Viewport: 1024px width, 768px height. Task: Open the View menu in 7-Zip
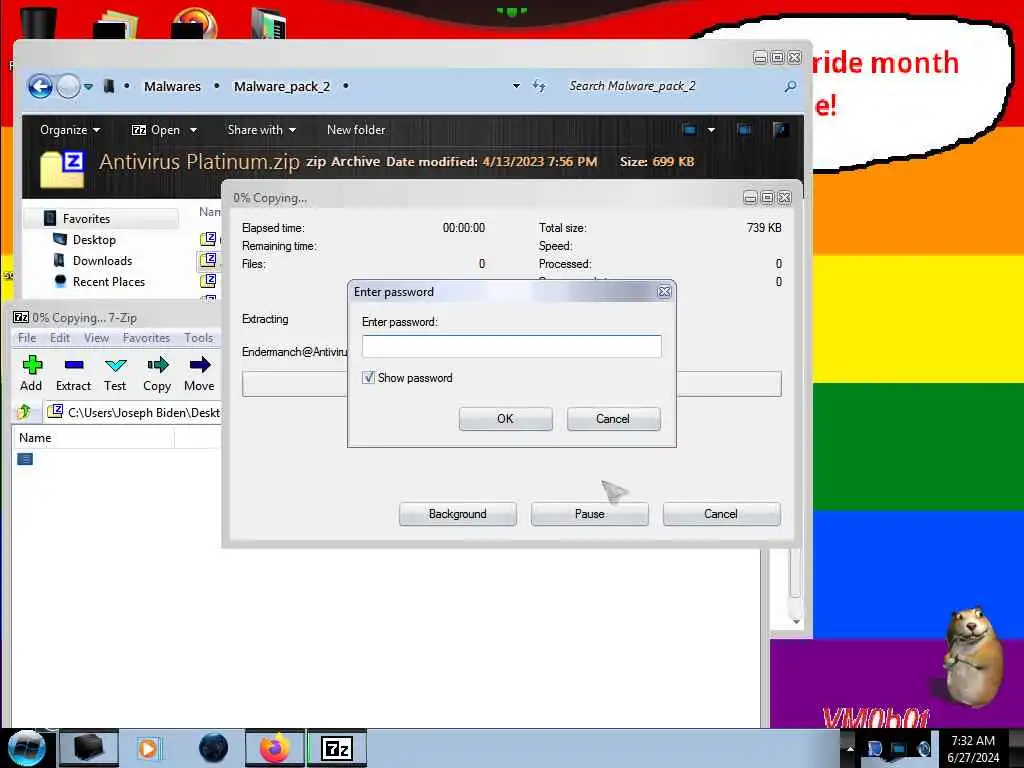96,338
